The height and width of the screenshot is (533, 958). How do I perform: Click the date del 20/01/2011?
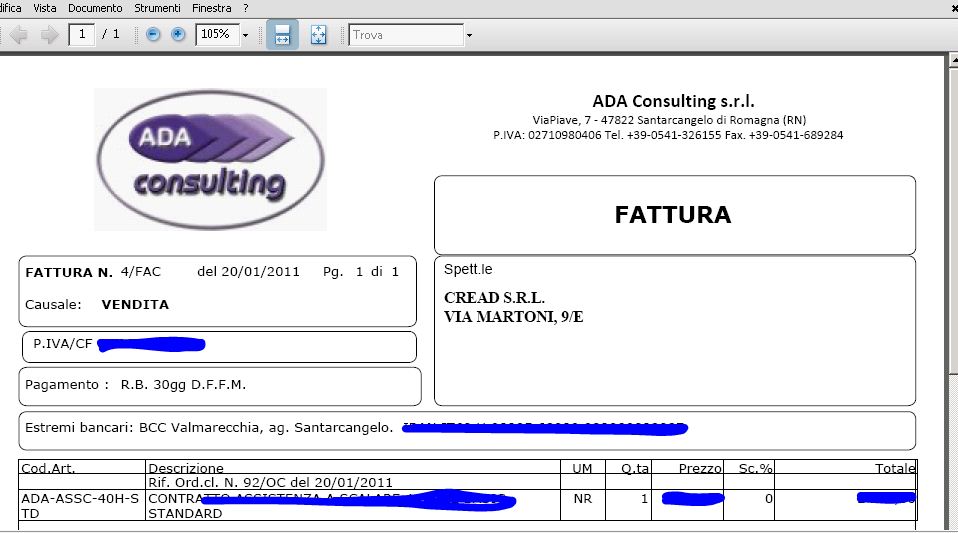click(x=248, y=271)
